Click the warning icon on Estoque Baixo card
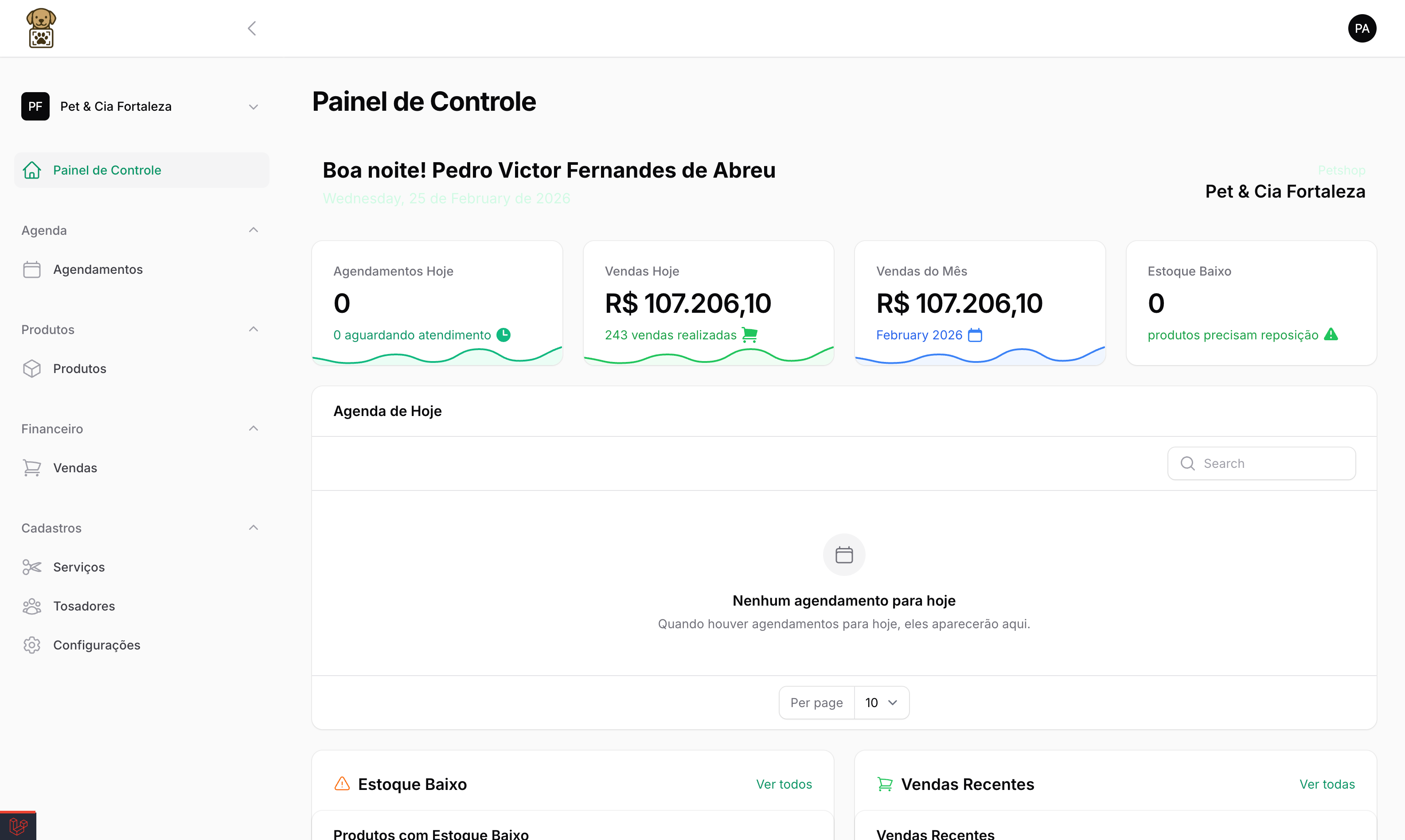This screenshot has height=840, width=1405. click(x=1331, y=334)
